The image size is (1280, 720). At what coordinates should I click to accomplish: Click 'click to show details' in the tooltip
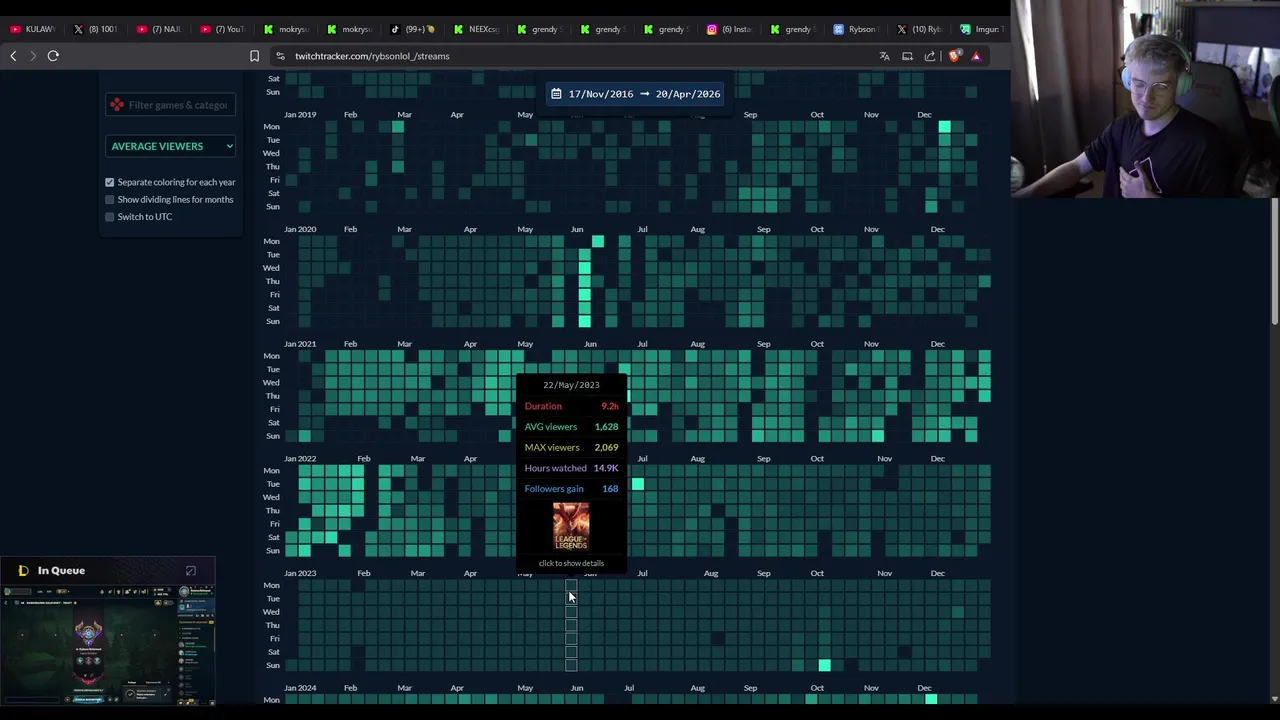(x=571, y=563)
